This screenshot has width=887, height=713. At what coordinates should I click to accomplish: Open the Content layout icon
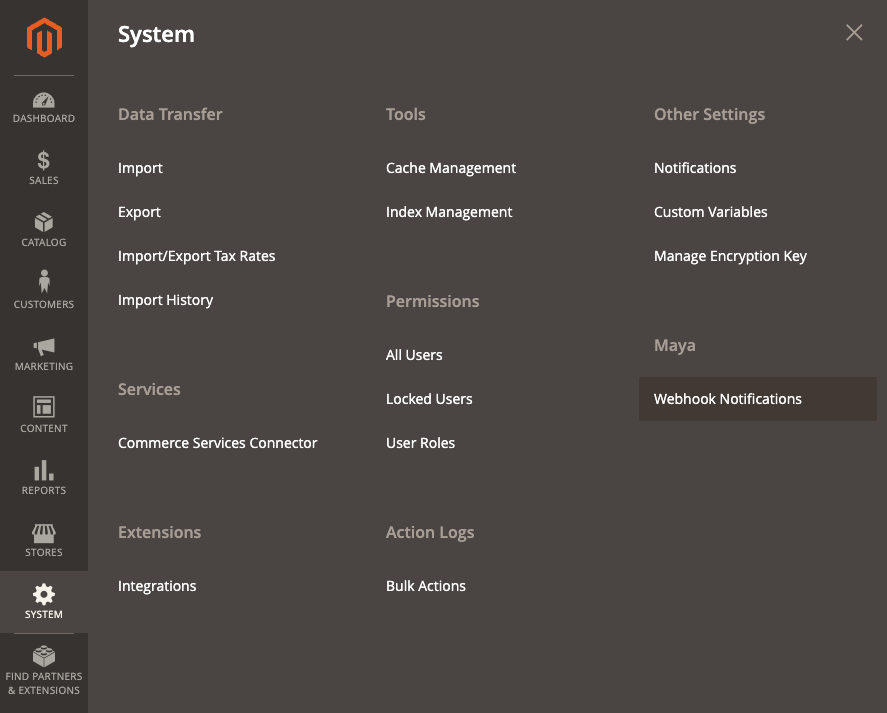44,408
